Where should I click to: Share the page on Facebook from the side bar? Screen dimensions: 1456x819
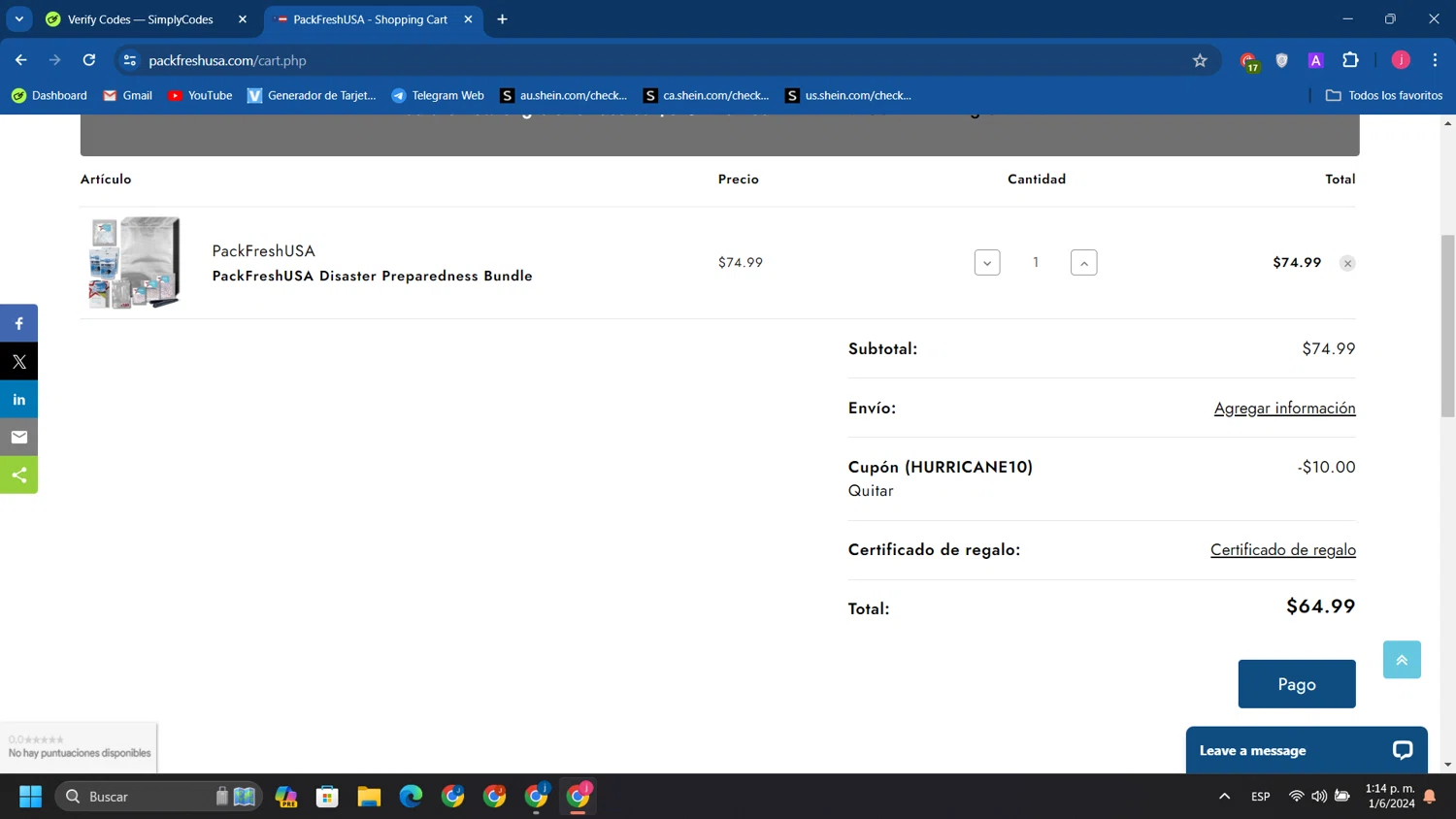(18, 323)
